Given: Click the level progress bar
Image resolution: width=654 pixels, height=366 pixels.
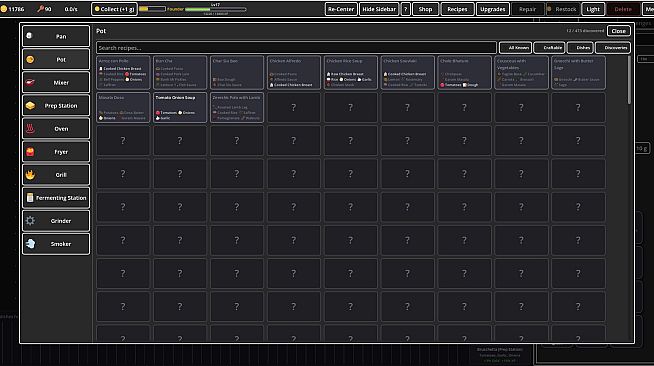Looking at the screenshot, I should (216, 9).
